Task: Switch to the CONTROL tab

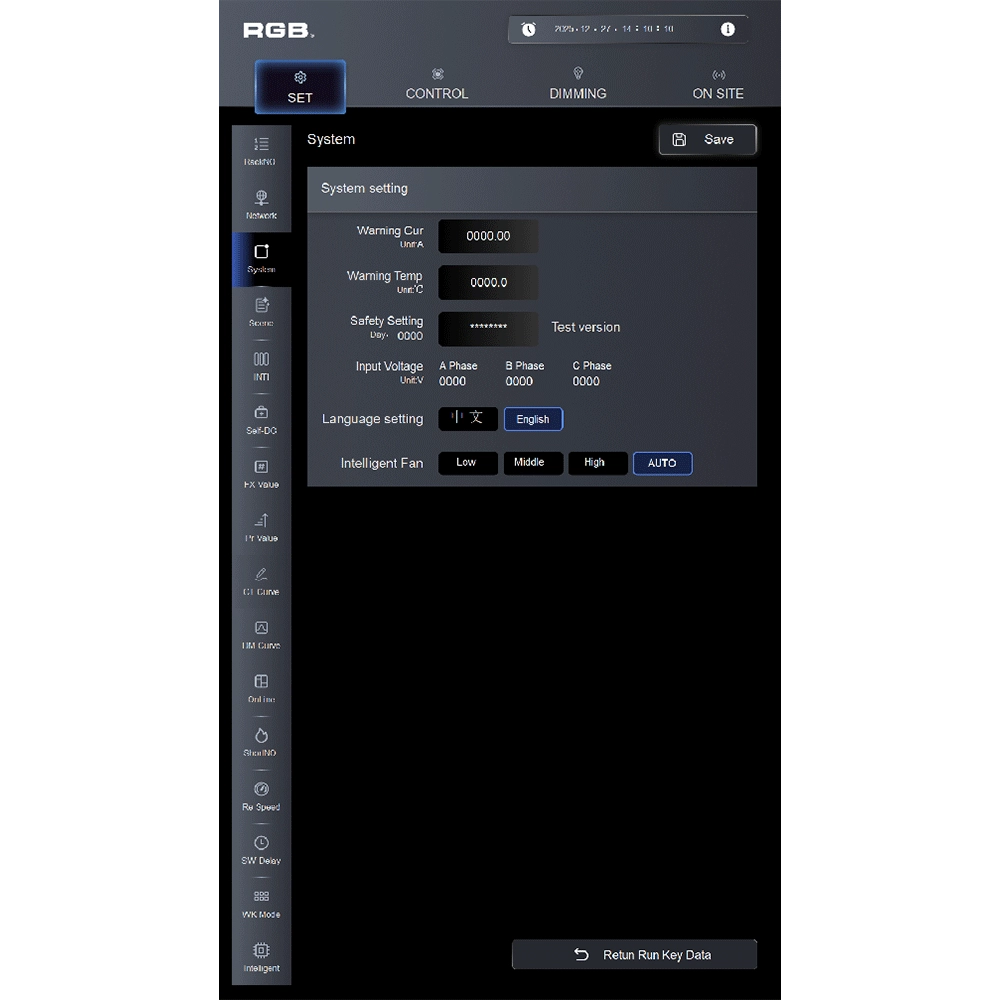Action: (437, 85)
